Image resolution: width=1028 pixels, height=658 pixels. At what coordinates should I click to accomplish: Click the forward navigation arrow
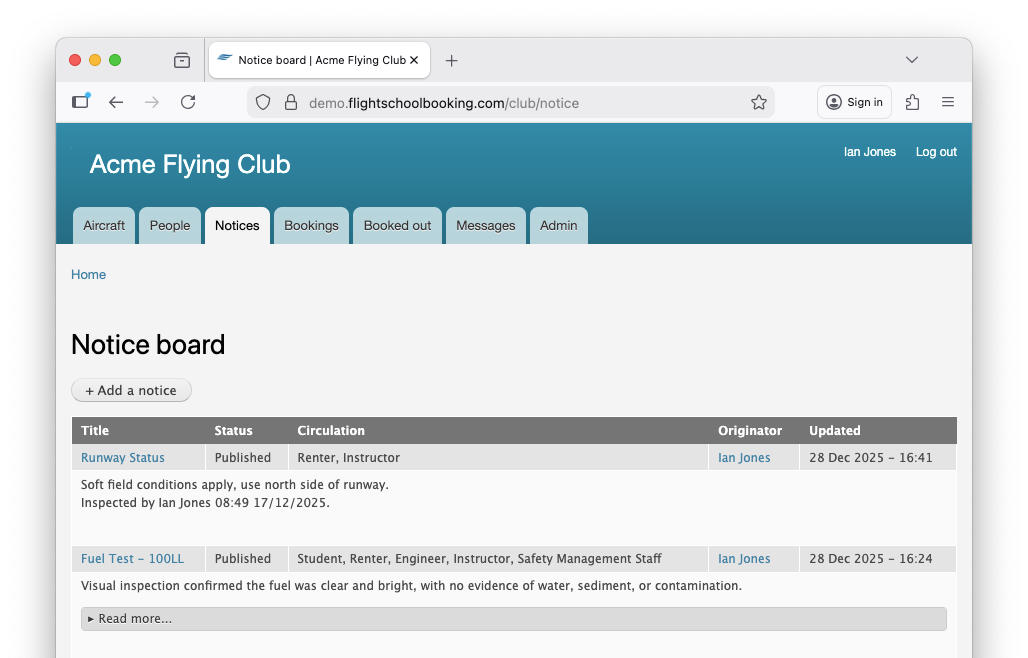point(152,101)
